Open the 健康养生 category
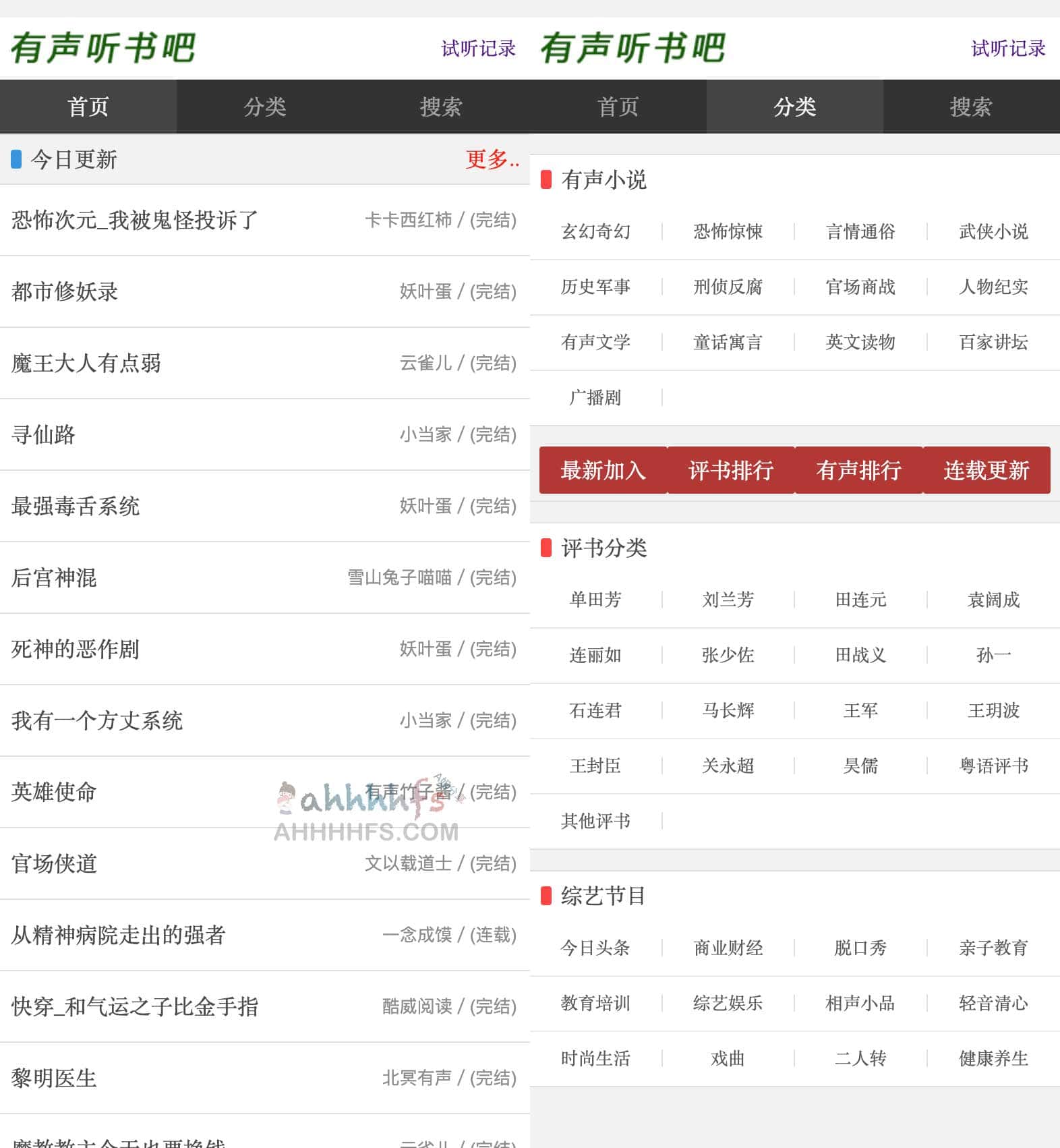This screenshot has height=1148, width=1060. (993, 1058)
